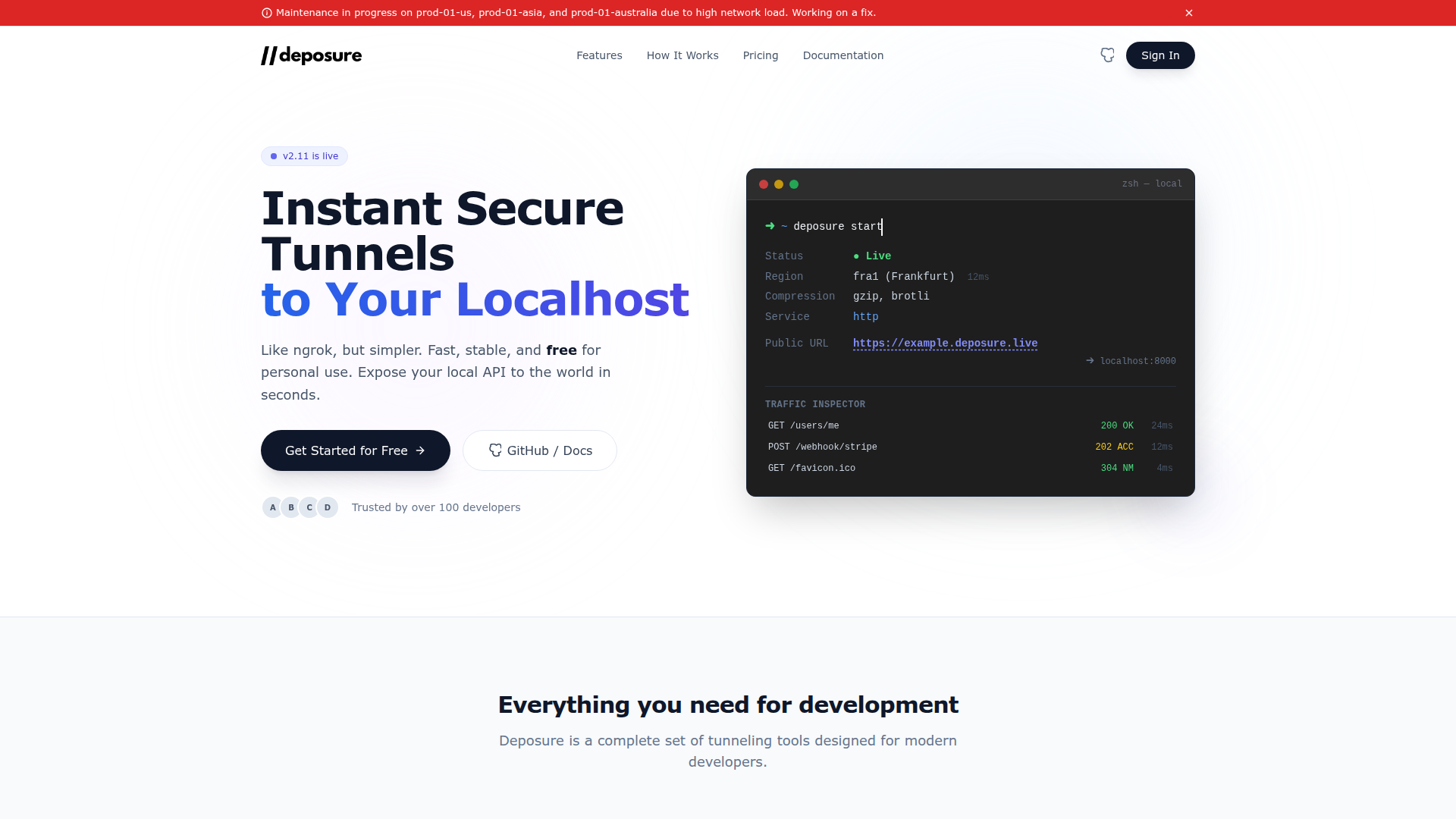
Task: Open the GitHub / Docs button
Action: pos(540,450)
